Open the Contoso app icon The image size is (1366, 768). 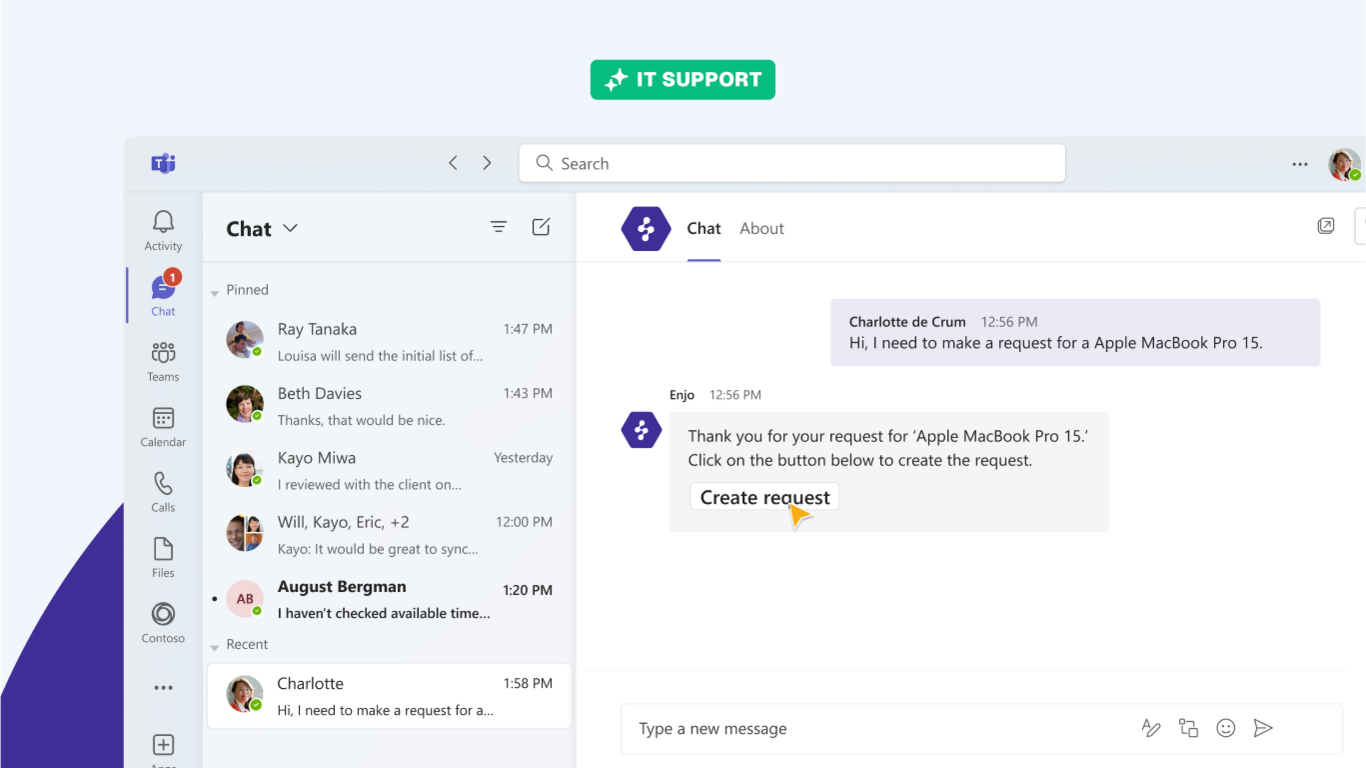[x=163, y=622]
